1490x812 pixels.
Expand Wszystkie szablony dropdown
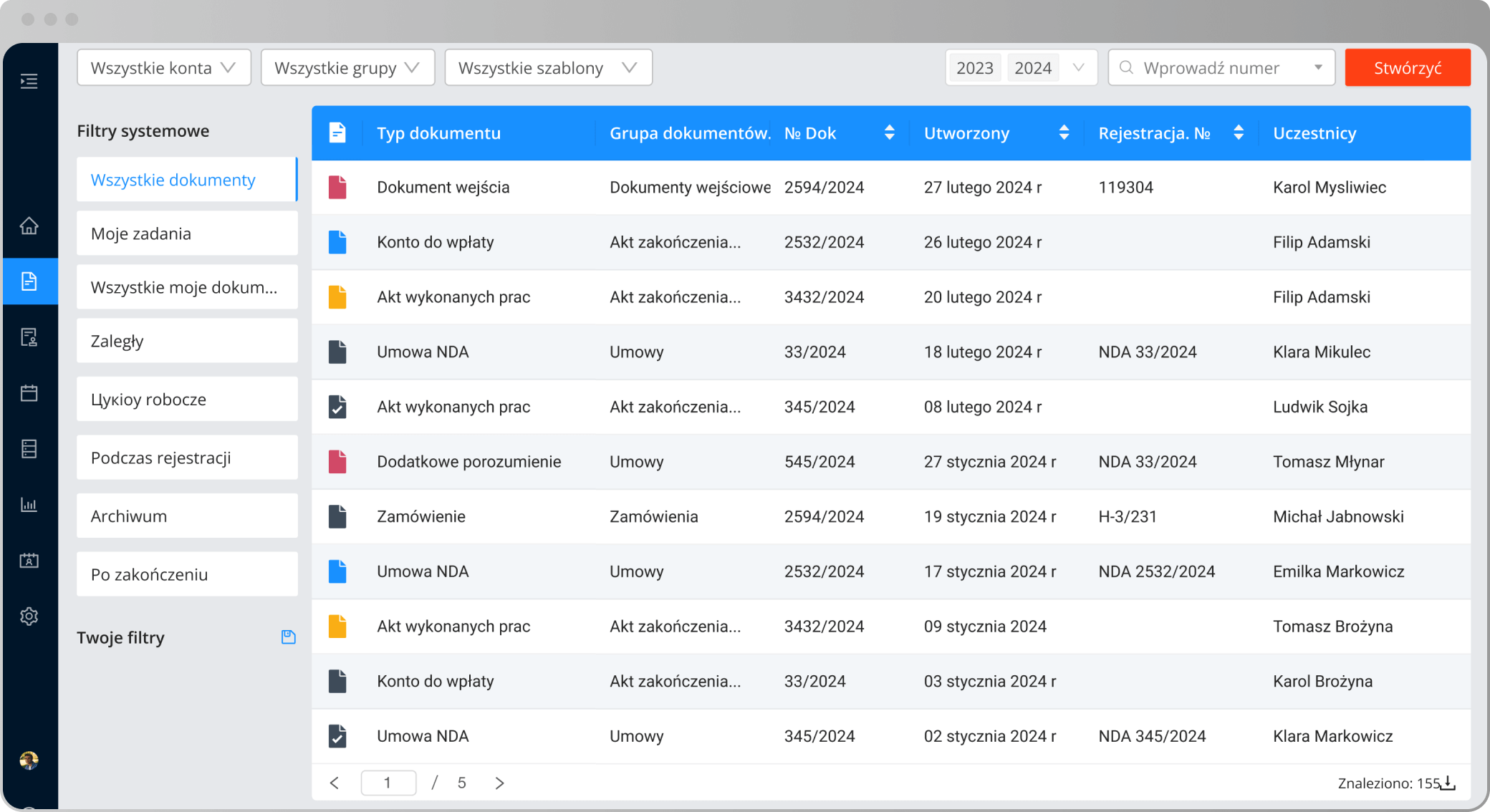pyautogui.click(x=548, y=67)
